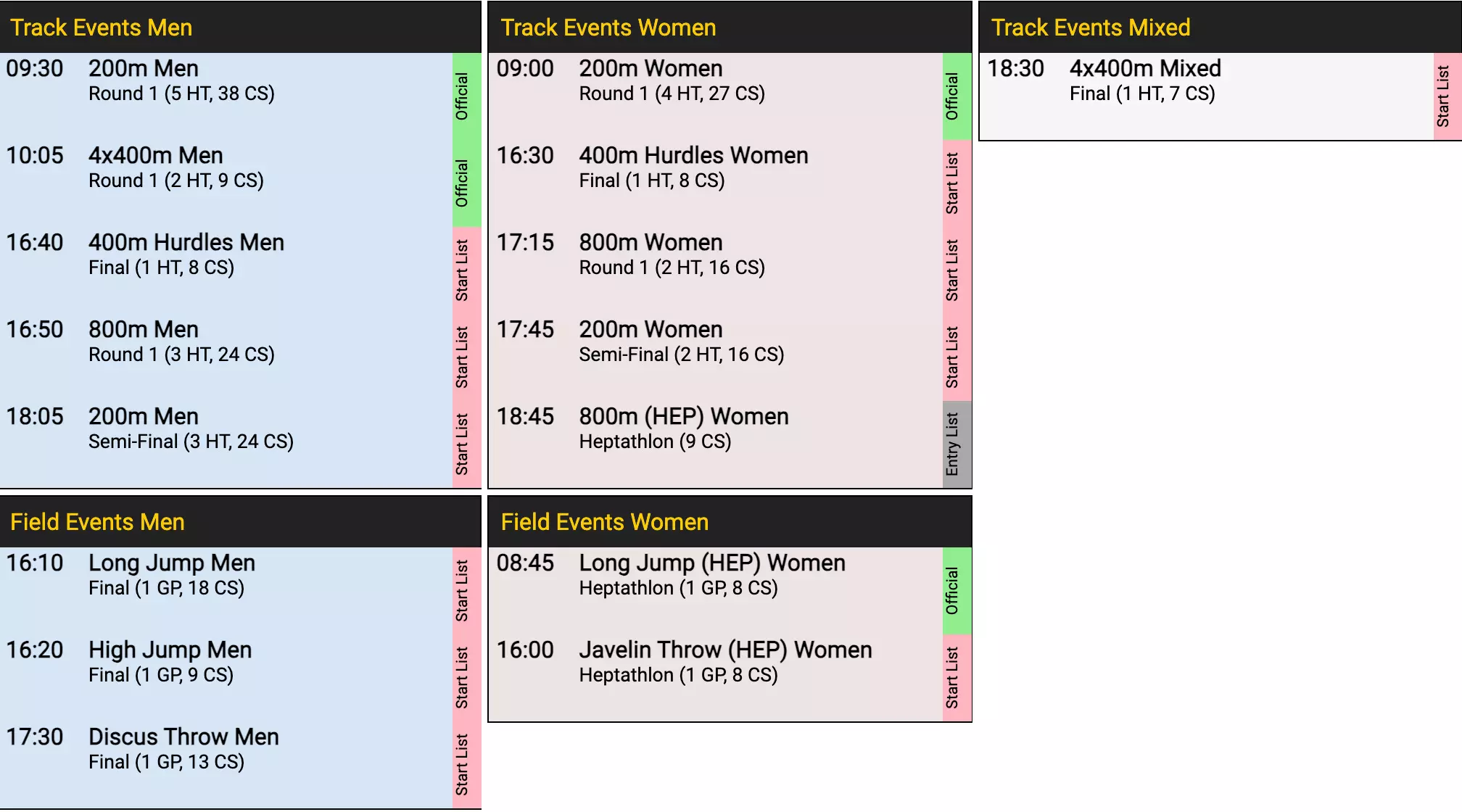Click the Track Events Mixed header
This screenshot has height=812, width=1462.
(x=1090, y=28)
